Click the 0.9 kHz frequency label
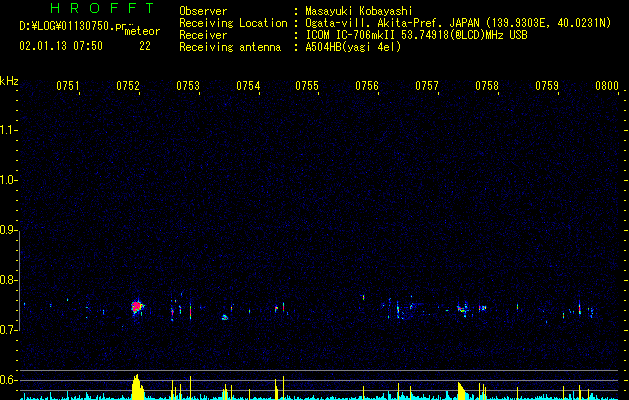Viewport: 629px width, 400px height. point(8,230)
